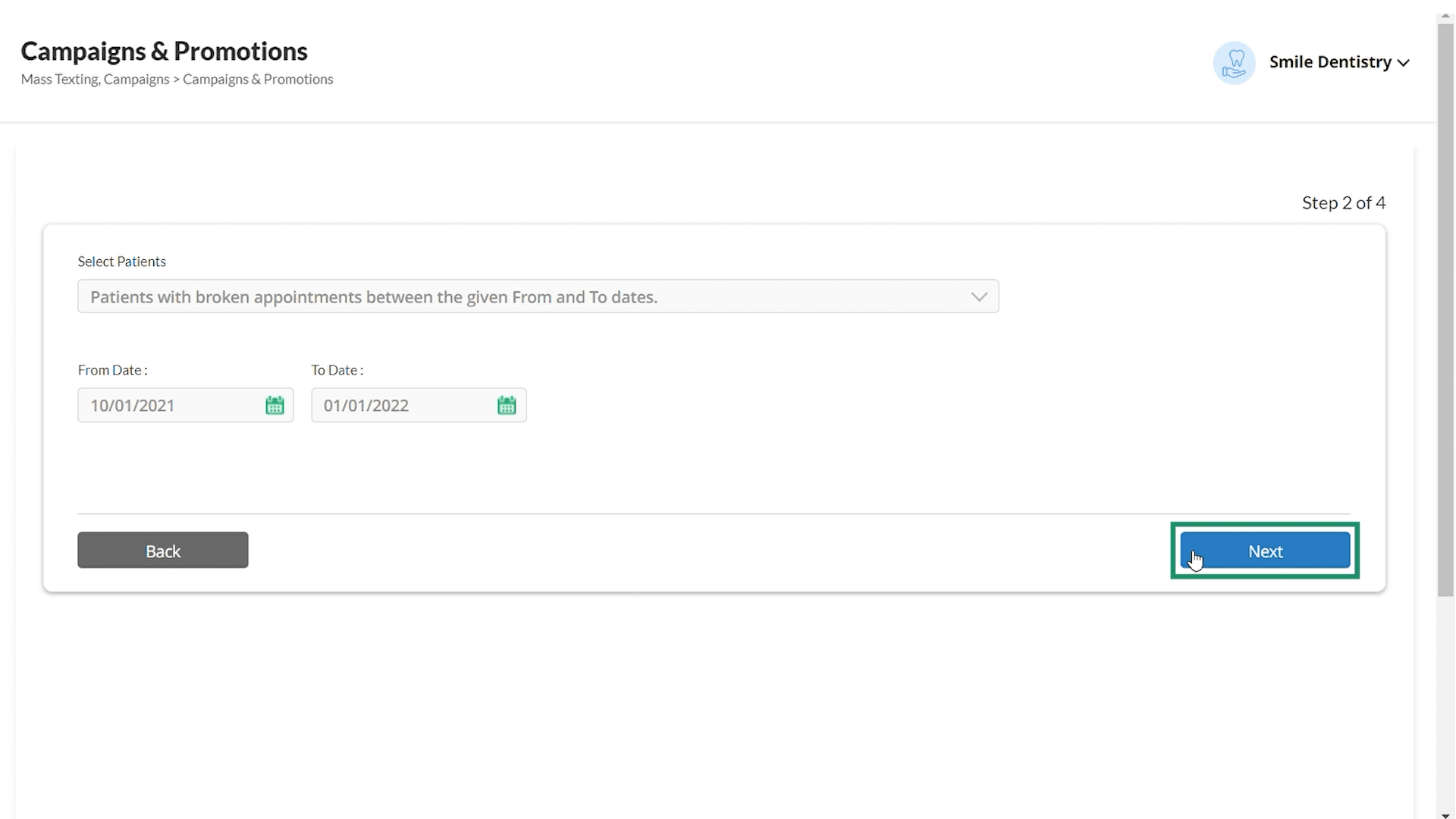
Task: Click the Select Patients field label
Action: click(121, 261)
